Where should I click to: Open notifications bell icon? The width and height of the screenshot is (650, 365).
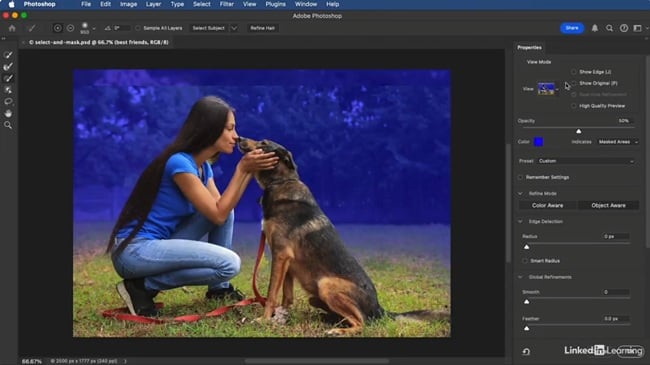(x=595, y=28)
